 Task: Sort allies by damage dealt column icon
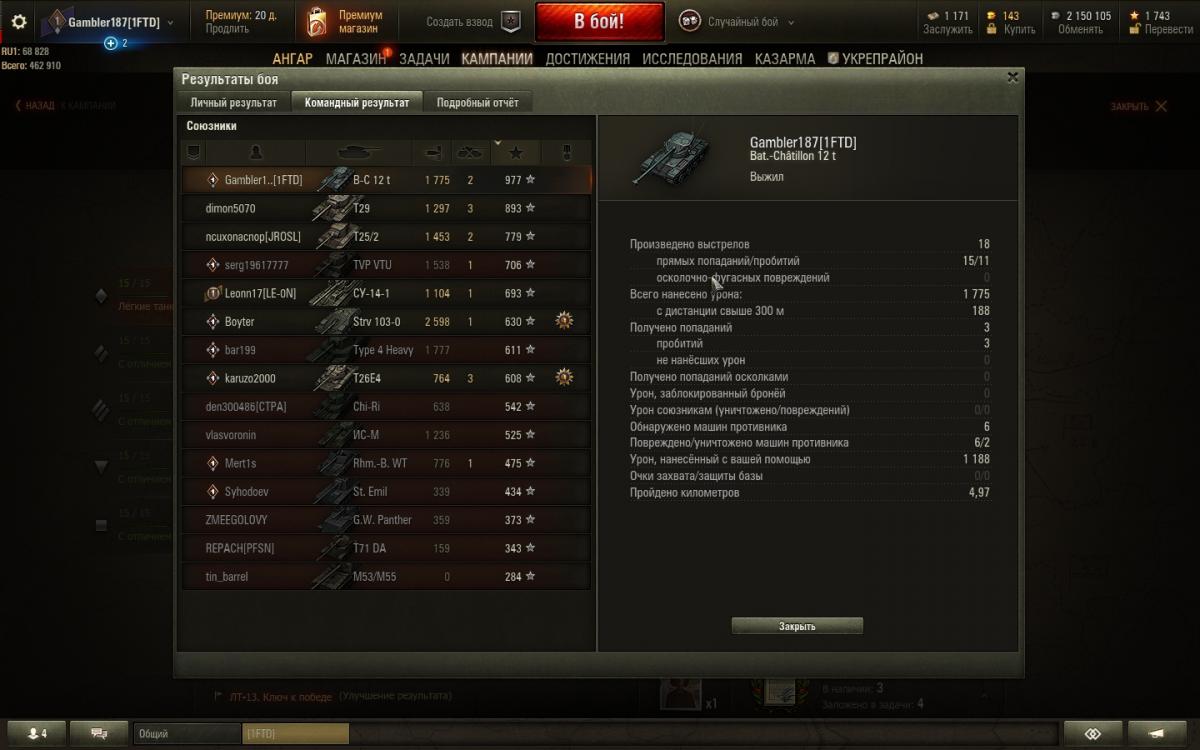[x=433, y=152]
